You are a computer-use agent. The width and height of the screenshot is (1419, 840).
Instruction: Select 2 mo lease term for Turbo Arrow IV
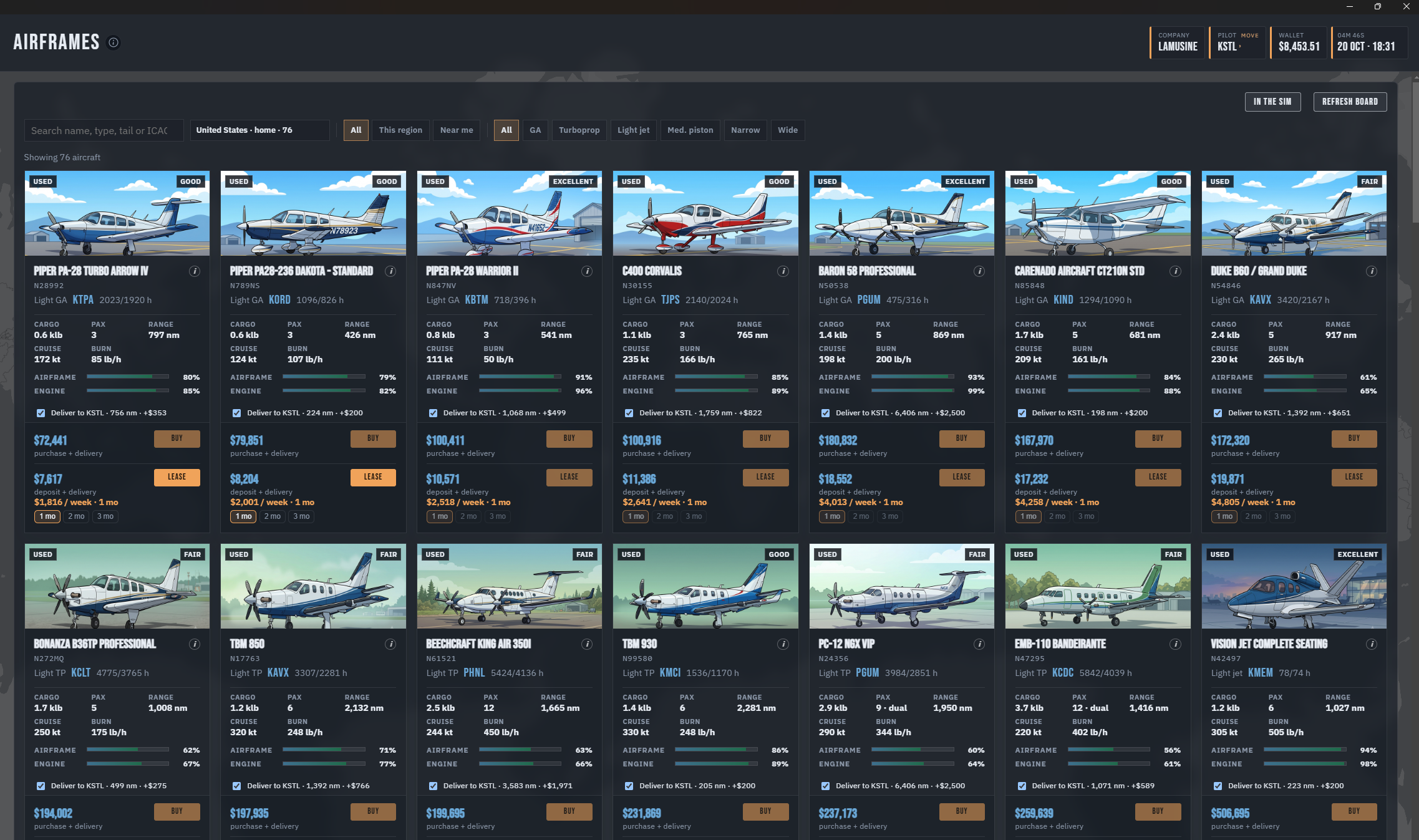pyautogui.click(x=76, y=516)
